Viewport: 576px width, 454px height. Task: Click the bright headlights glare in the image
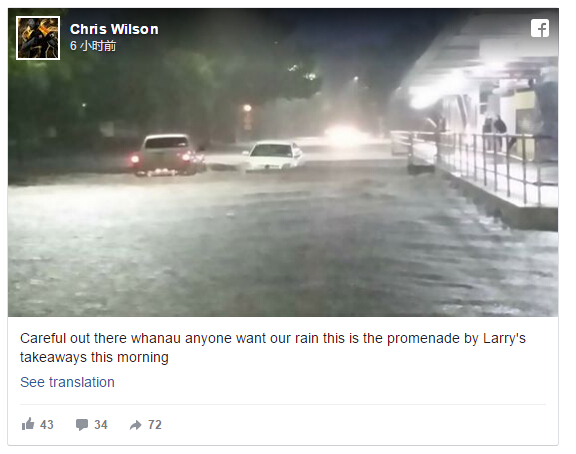[x=345, y=133]
